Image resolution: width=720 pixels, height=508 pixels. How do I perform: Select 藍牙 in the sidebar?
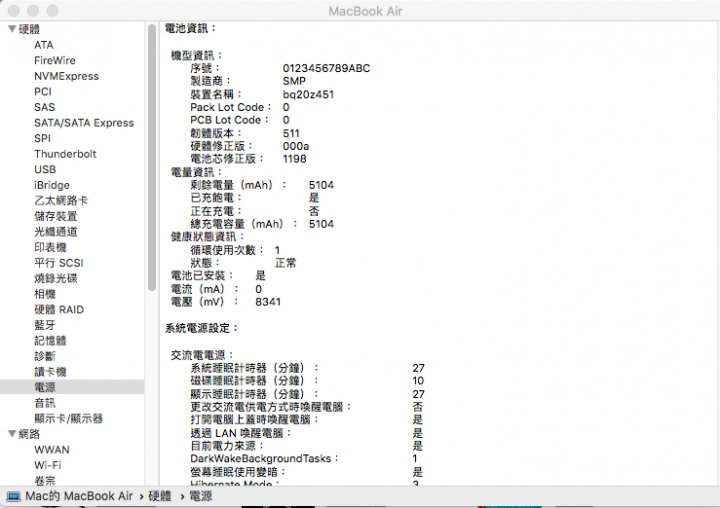tap(45, 325)
